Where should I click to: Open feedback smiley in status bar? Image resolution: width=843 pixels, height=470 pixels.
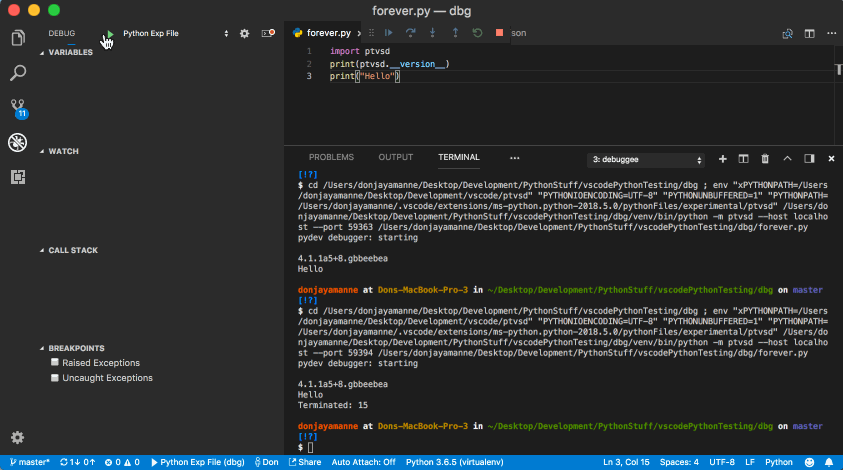(x=809, y=462)
